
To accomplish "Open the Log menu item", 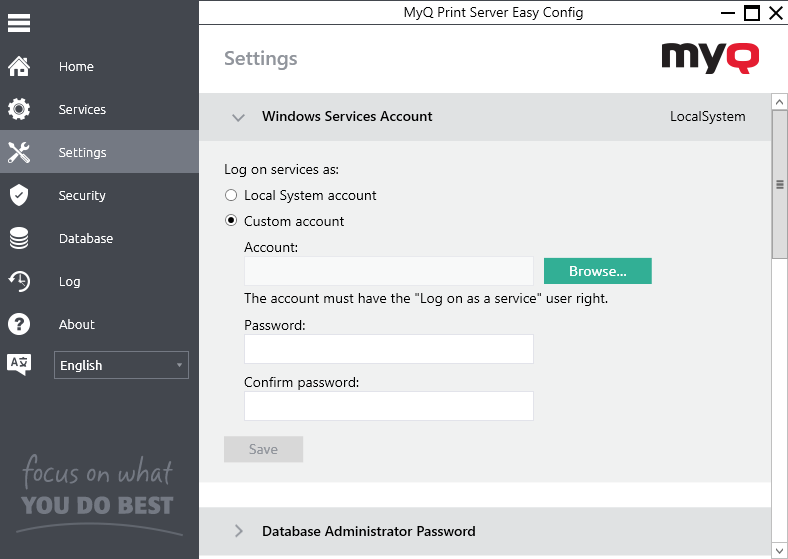I will 69,282.
